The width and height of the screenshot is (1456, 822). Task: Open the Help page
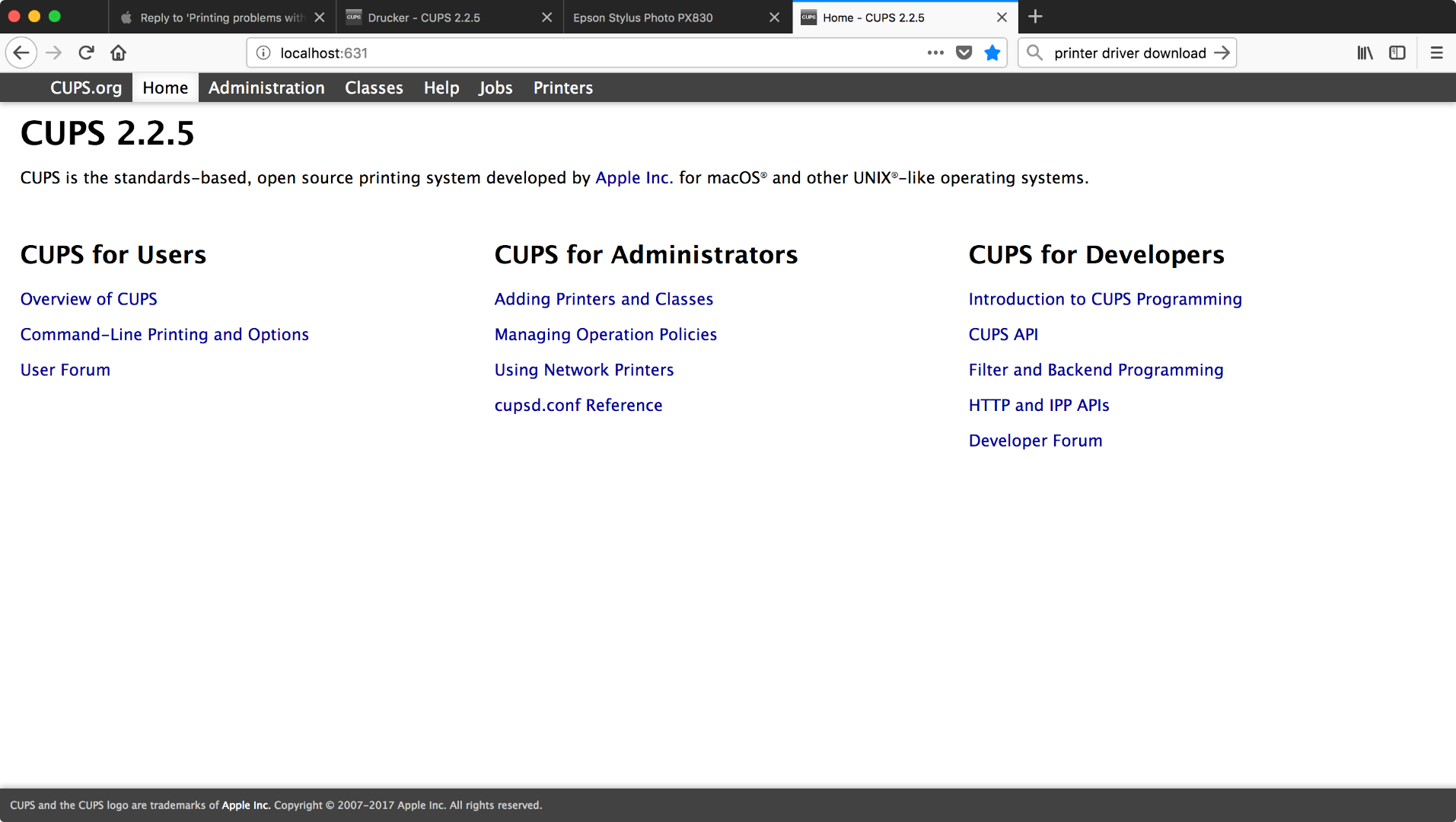(x=441, y=88)
